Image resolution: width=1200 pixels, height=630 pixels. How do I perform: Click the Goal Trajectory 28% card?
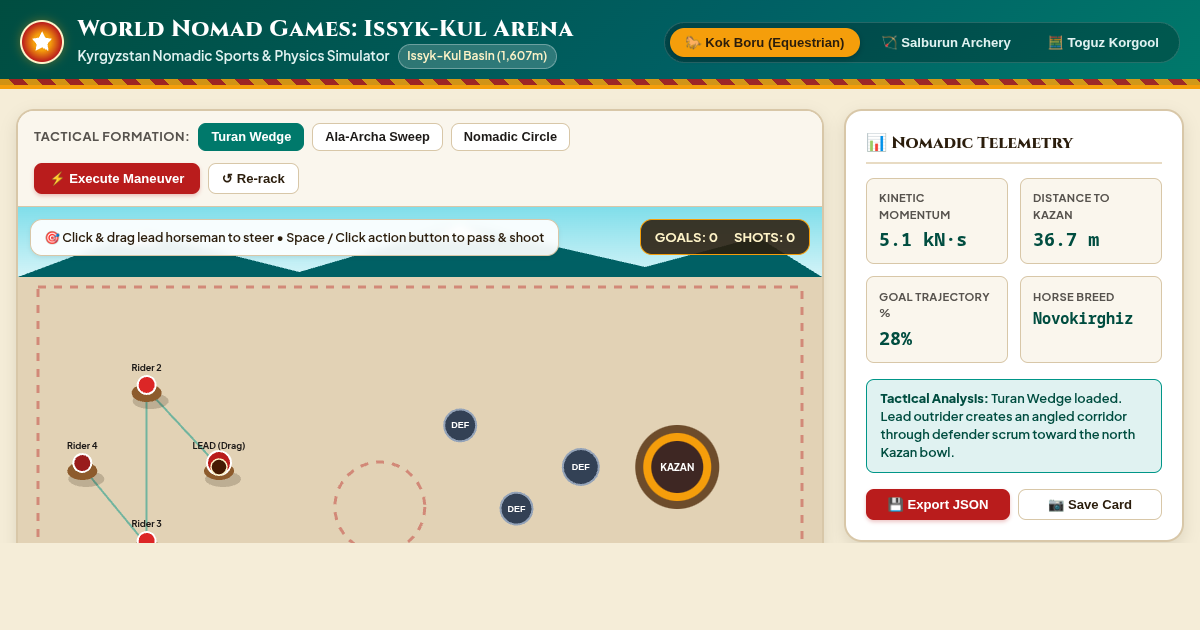point(937,319)
